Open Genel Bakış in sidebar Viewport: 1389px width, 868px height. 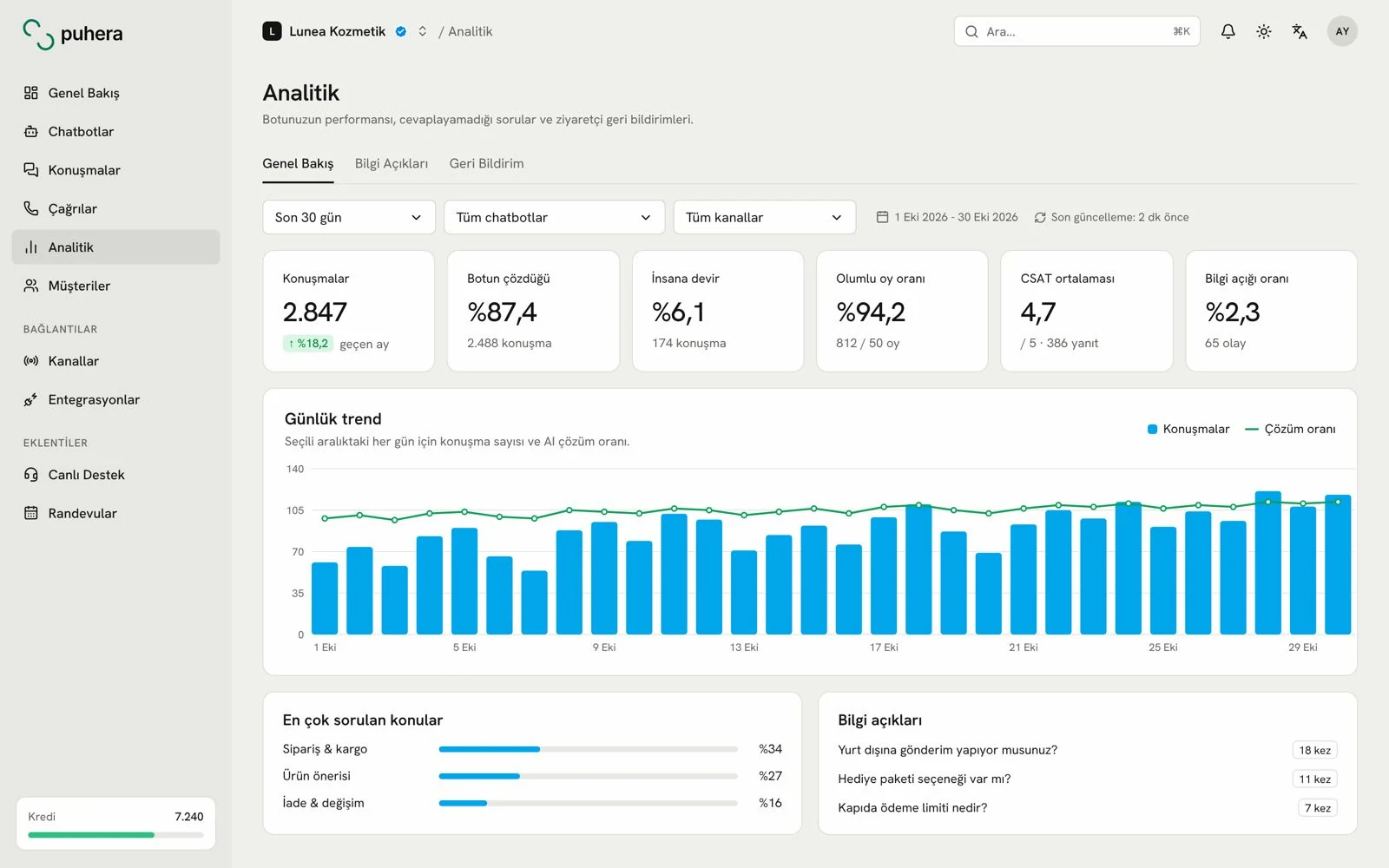(115, 93)
